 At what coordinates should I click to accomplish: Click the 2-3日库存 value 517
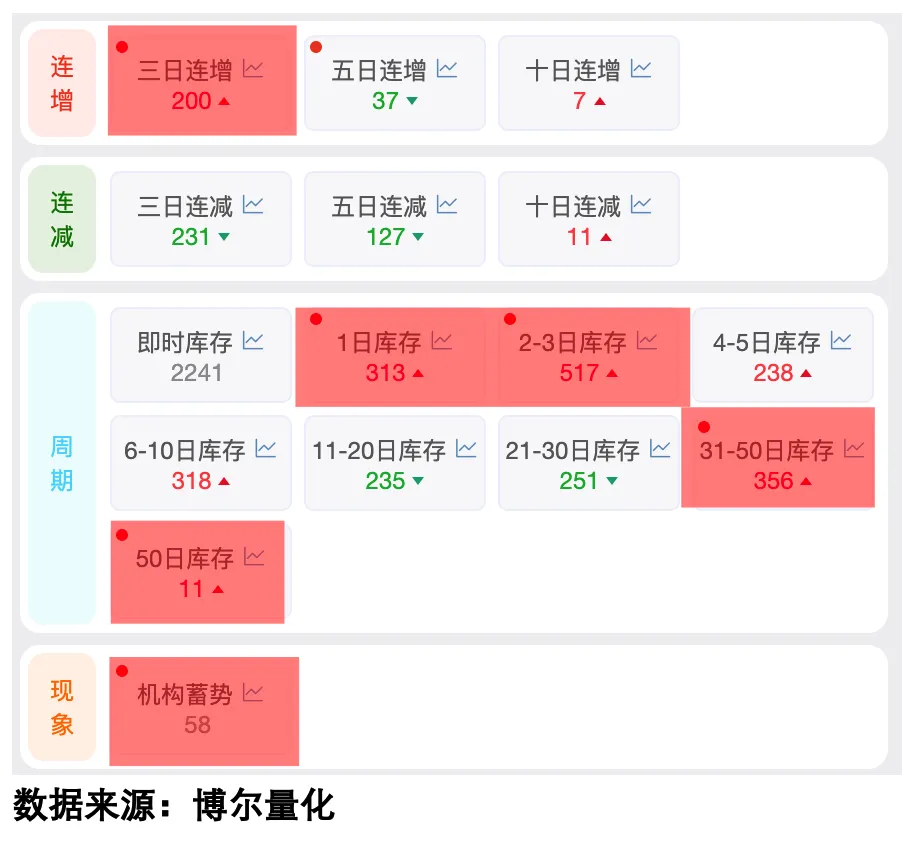tap(579, 373)
